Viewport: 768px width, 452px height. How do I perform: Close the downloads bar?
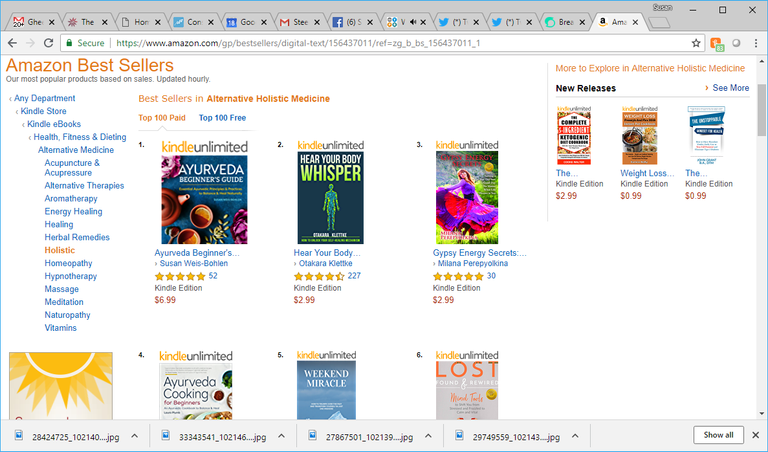coord(756,435)
